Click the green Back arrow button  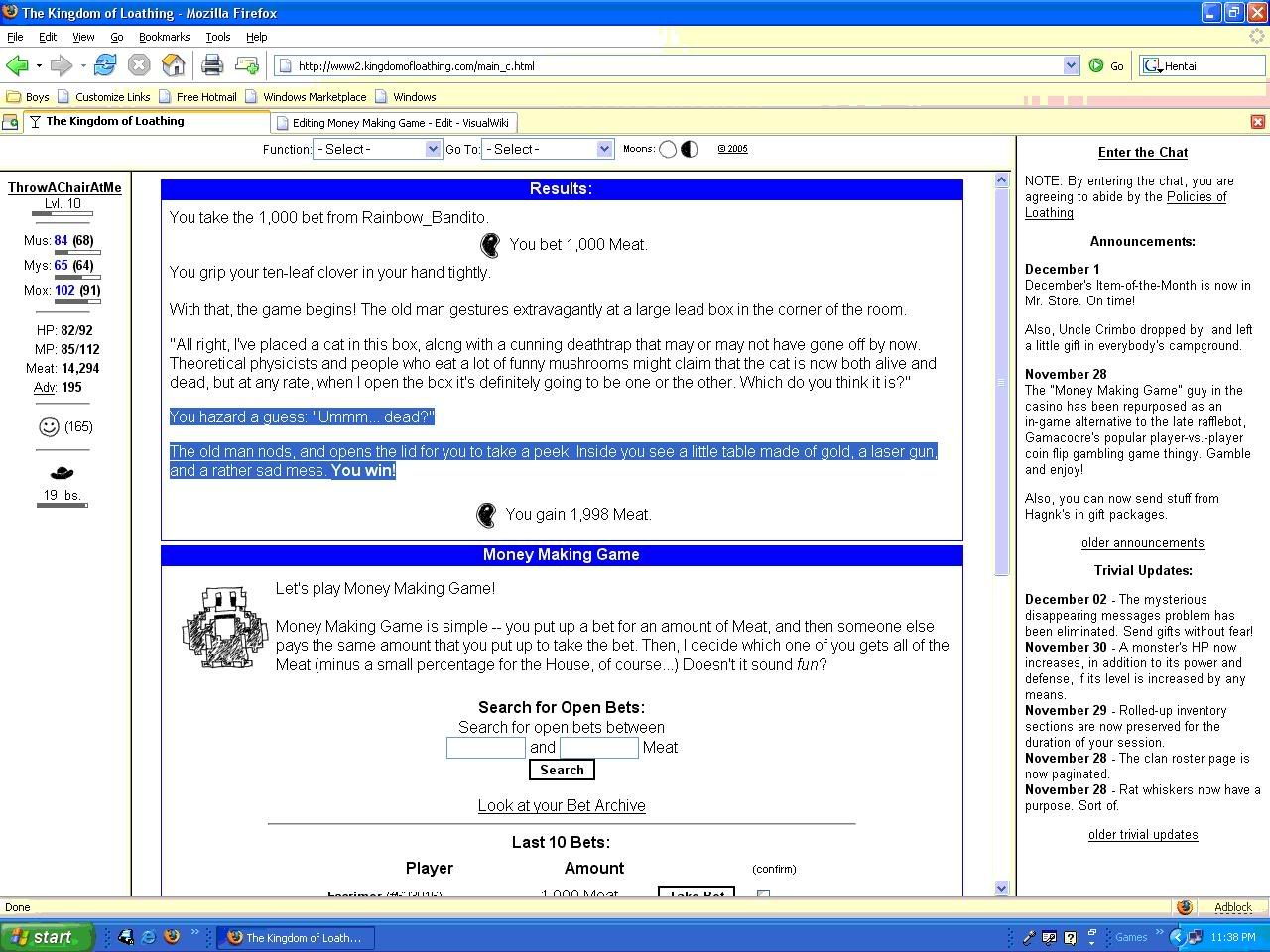(x=17, y=66)
